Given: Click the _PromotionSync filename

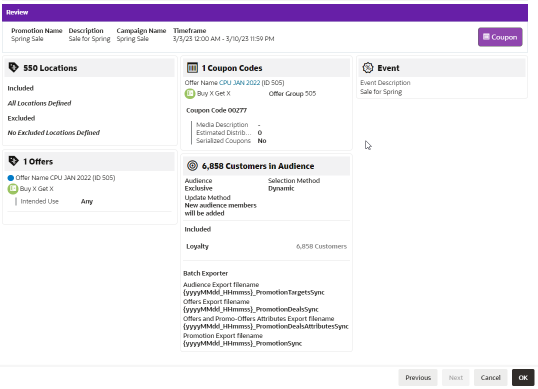Looking at the screenshot, I should [x=243, y=343].
